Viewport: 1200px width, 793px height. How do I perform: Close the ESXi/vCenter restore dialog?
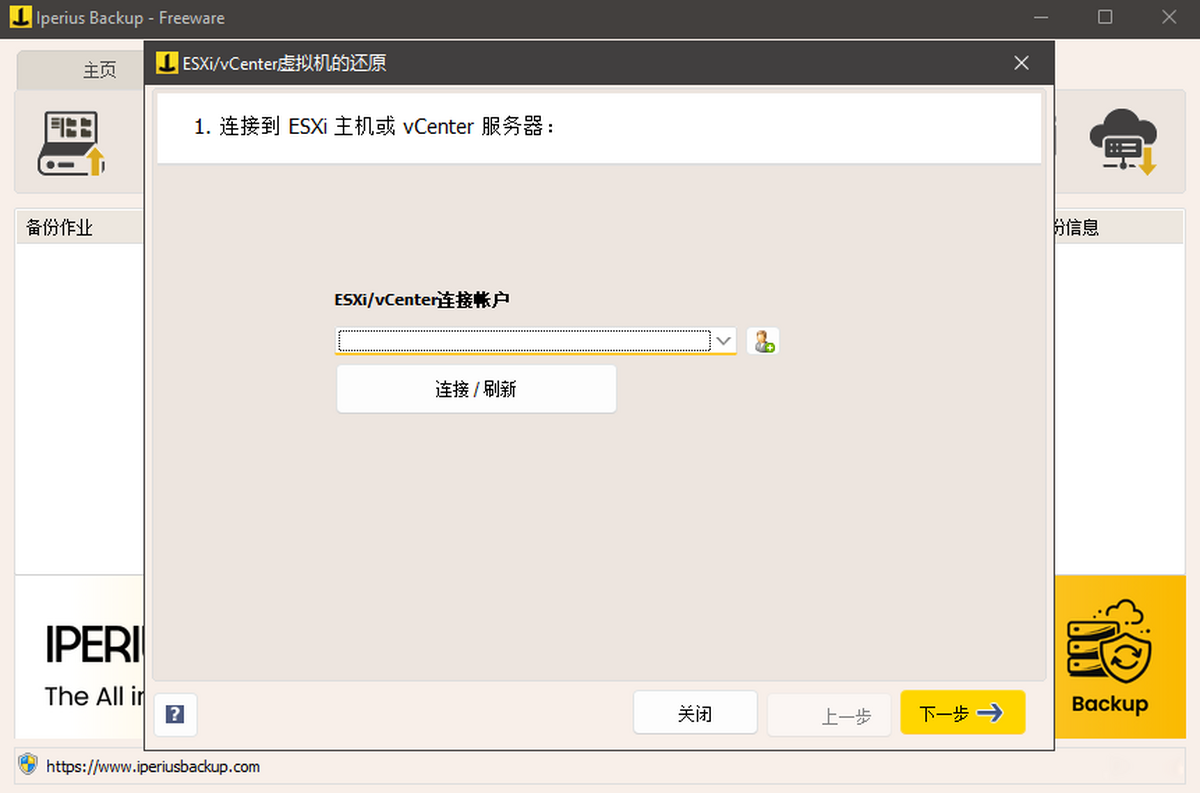pos(1021,63)
